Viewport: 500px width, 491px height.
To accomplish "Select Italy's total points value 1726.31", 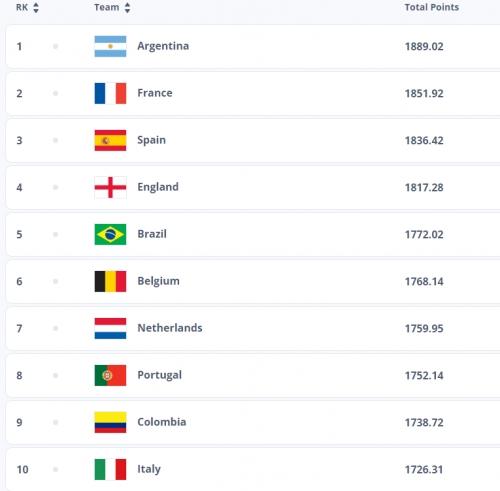I will pos(424,470).
